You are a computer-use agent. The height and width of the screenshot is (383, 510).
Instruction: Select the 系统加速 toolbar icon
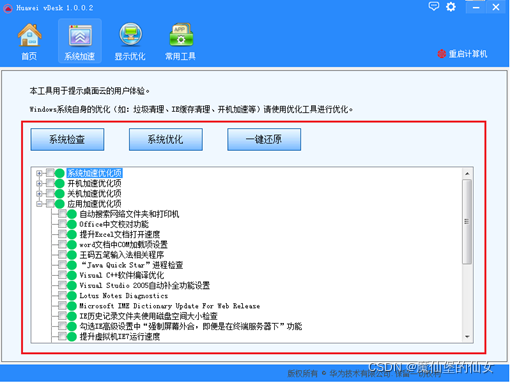tap(80, 36)
